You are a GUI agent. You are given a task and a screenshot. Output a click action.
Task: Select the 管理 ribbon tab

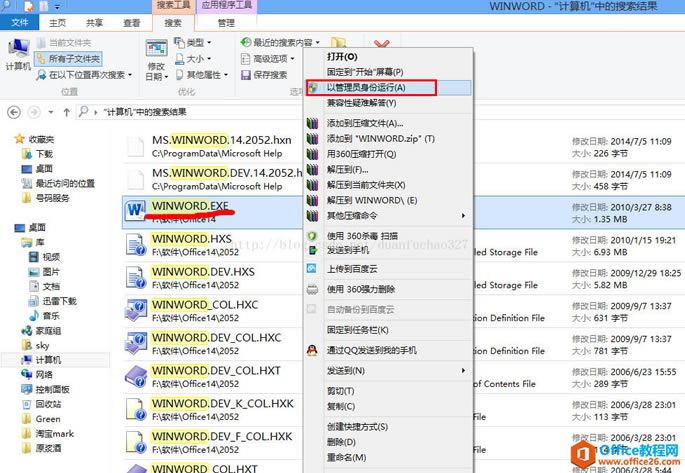226,23
